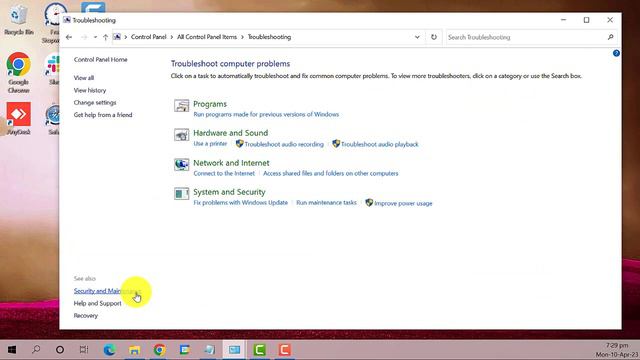
Task: Select Troubleshooting breadcrumb
Action: (x=269, y=37)
